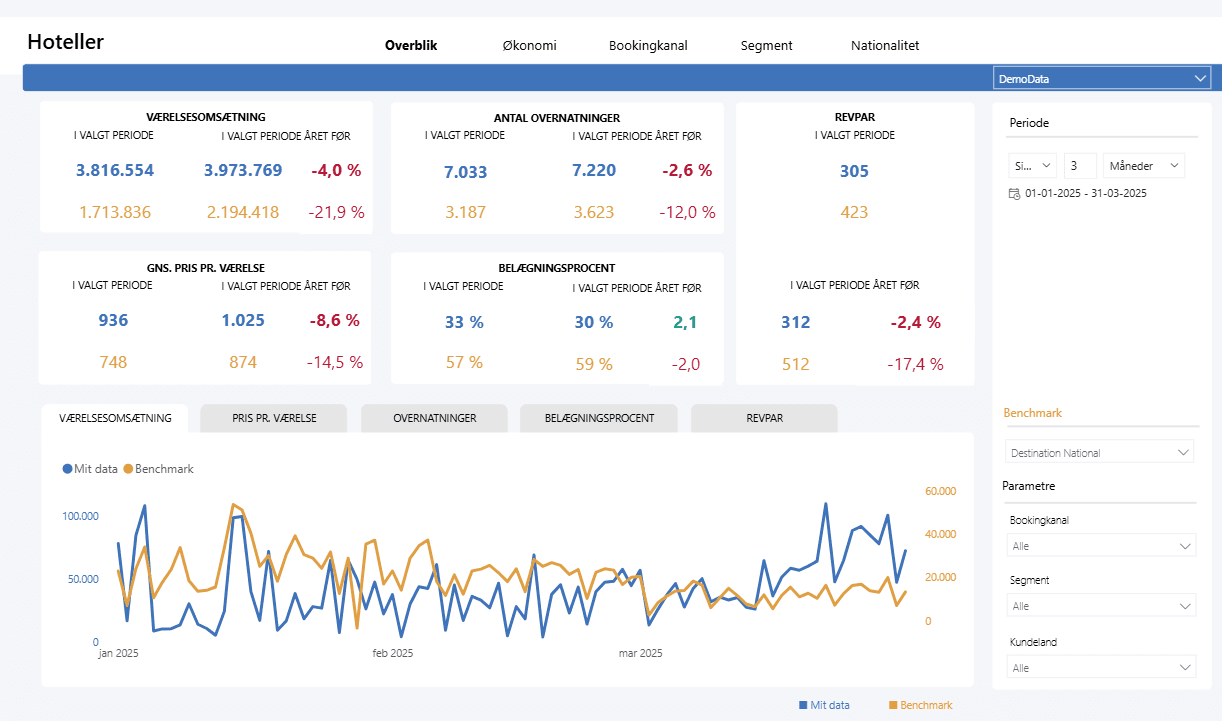Click the calendar icon beside the date range
Viewport: 1222px width, 721px height.
click(1015, 193)
